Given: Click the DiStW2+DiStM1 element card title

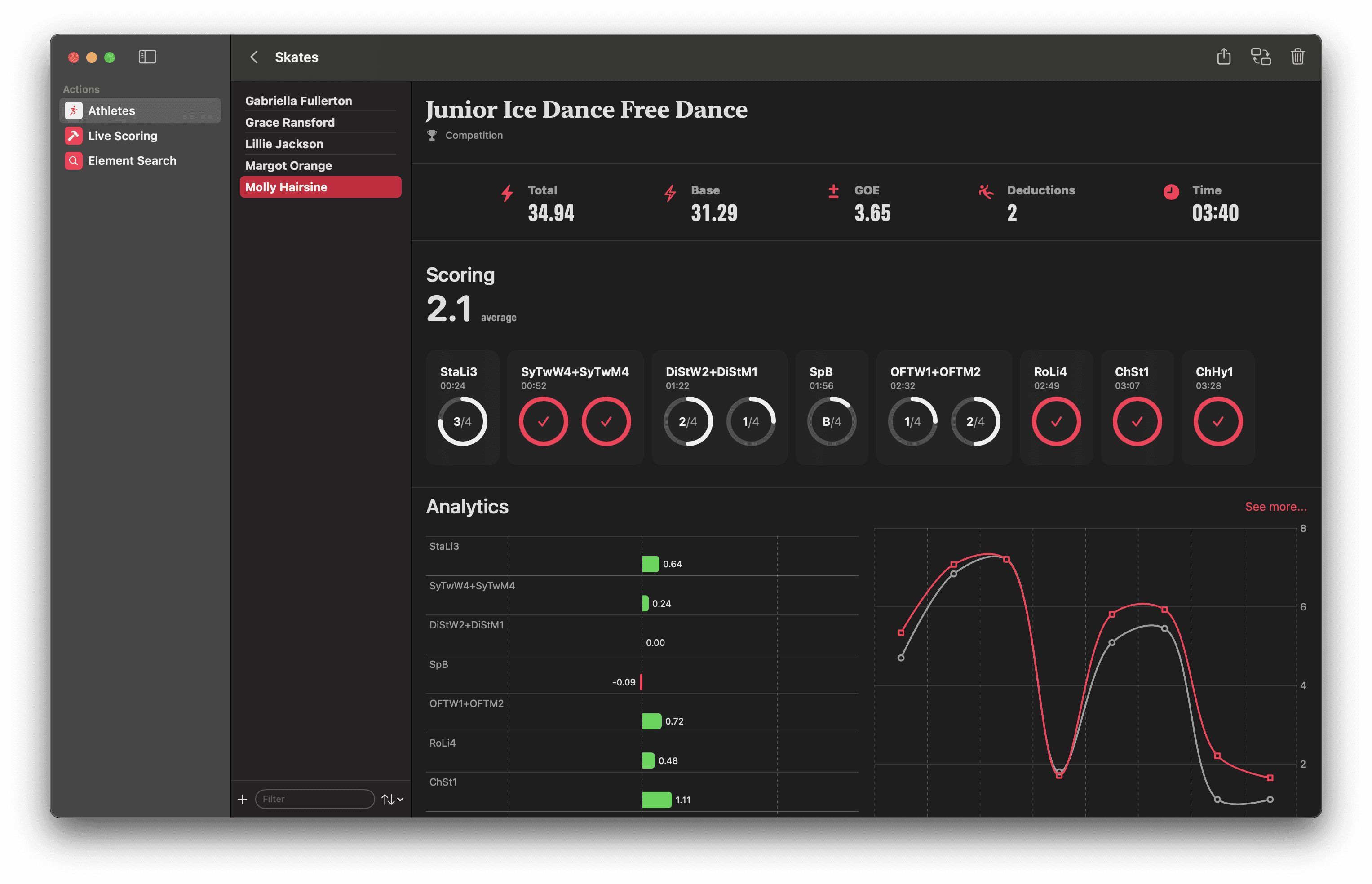Looking at the screenshot, I should [711, 372].
